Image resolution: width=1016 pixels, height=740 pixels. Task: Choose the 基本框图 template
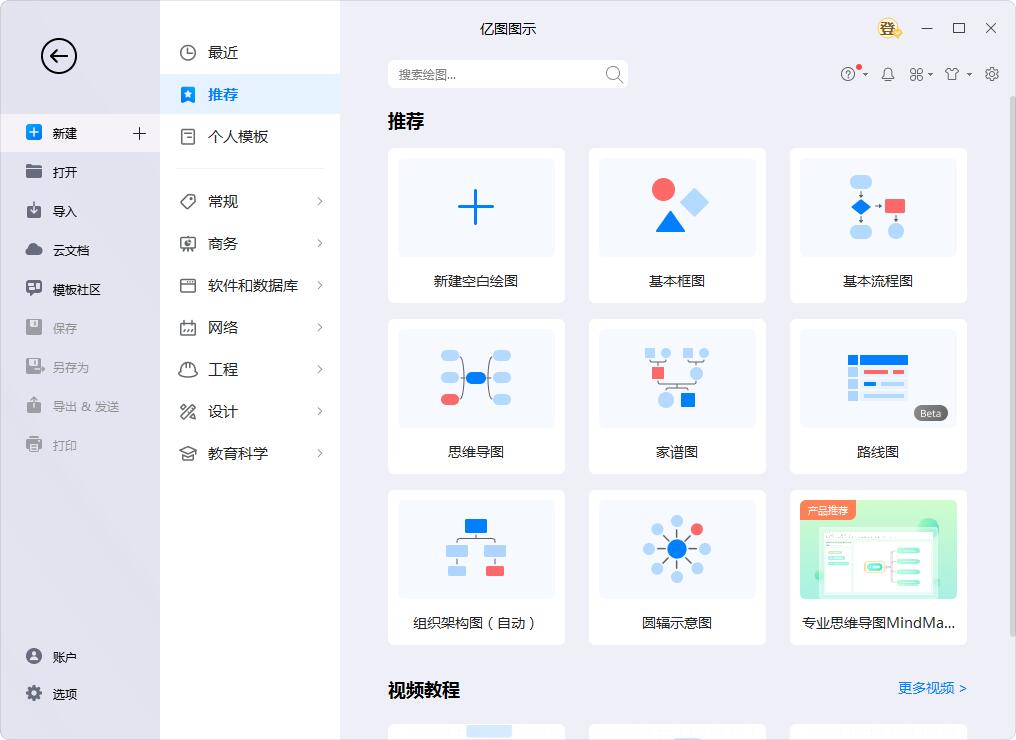tap(677, 225)
